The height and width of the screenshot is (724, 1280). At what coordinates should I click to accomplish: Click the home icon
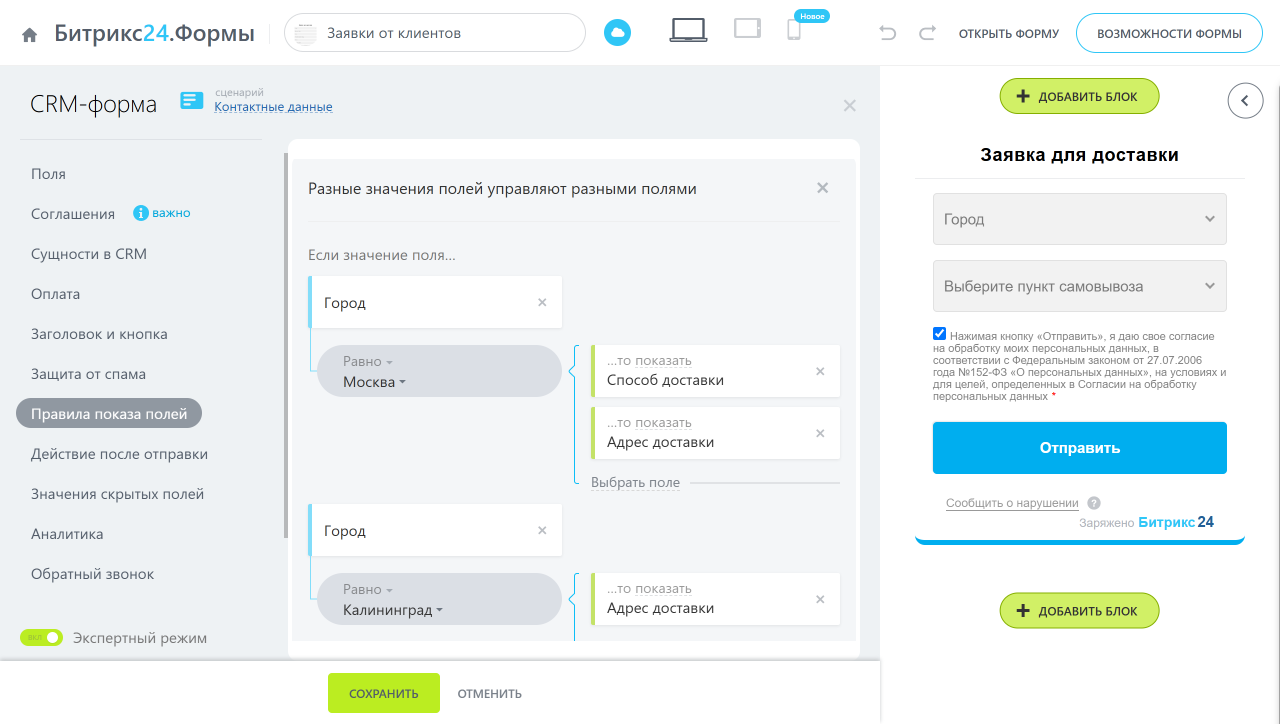pos(30,34)
